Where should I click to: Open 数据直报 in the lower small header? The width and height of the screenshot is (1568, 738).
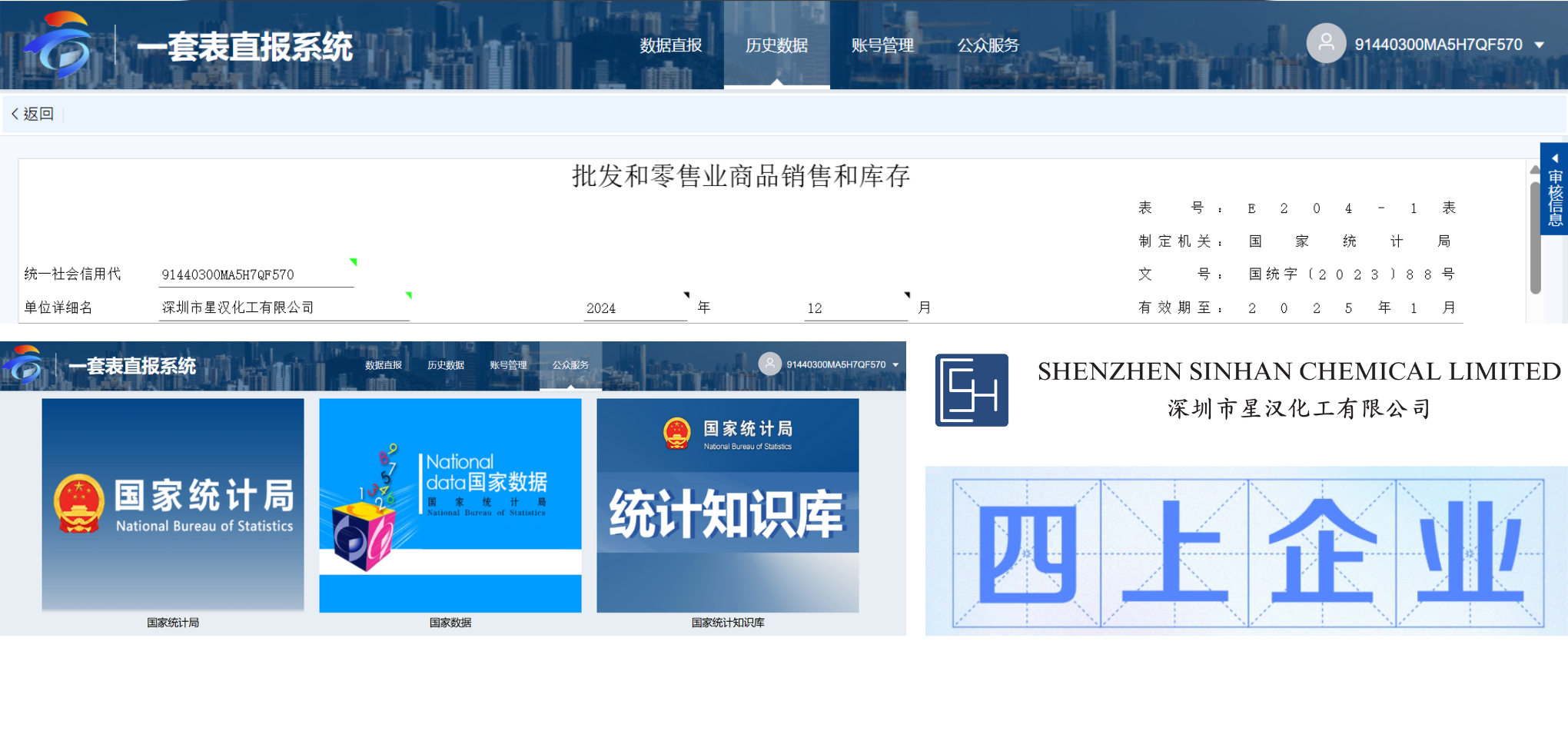(384, 365)
